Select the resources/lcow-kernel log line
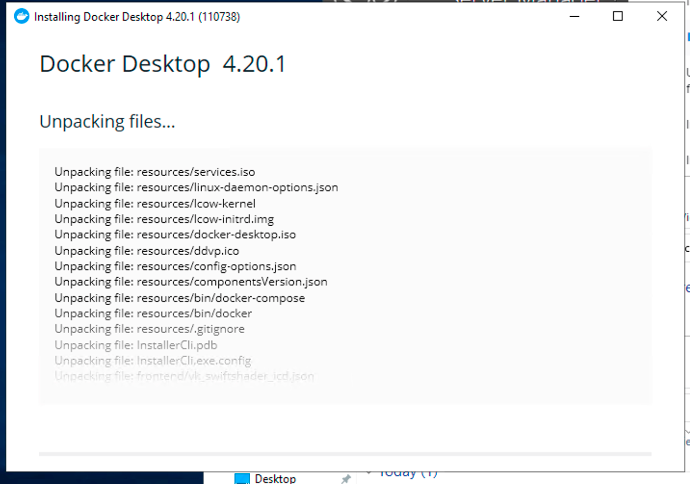 pos(155,204)
